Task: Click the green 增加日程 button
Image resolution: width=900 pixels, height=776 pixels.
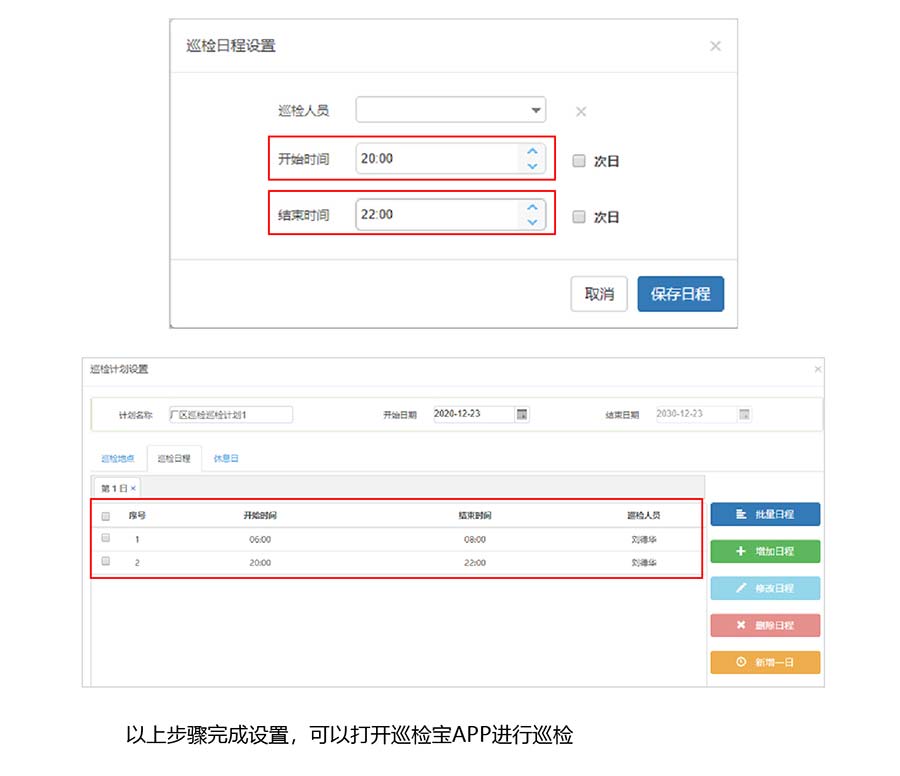Action: [765, 551]
